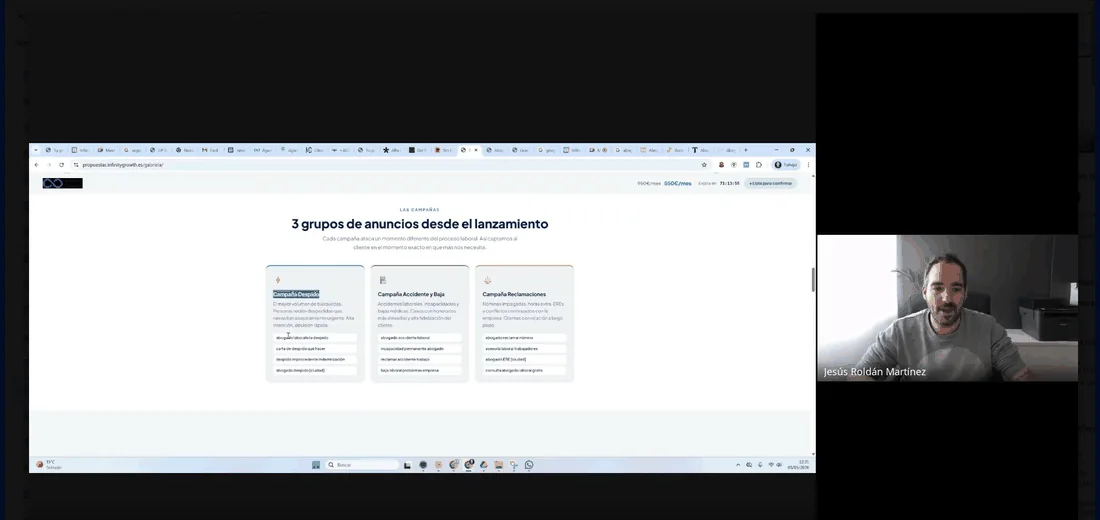The height and width of the screenshot is (520, 1100).
Task: Switch to the Gmail tab in browser
Action: click(210, 149)
